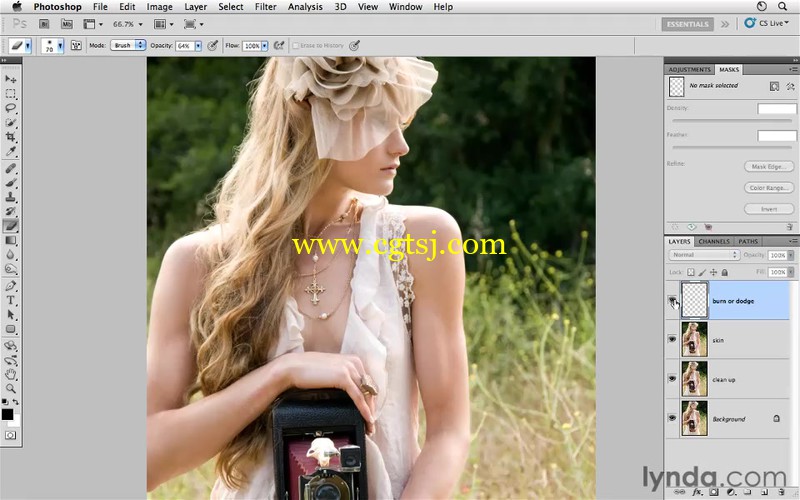
Task: Select the Blur tool
Action: coord(11,254)
